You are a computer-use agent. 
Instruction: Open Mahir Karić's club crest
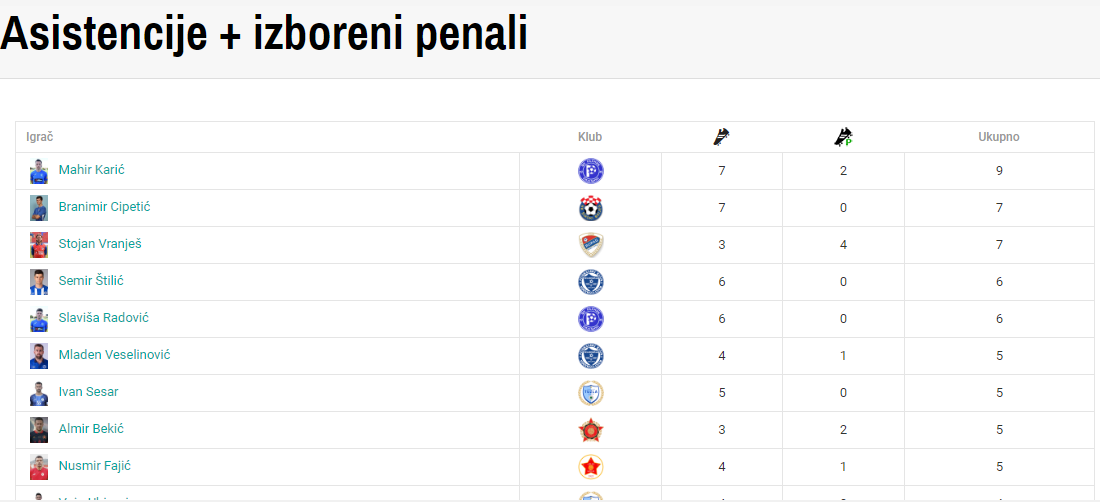[590, 171]
